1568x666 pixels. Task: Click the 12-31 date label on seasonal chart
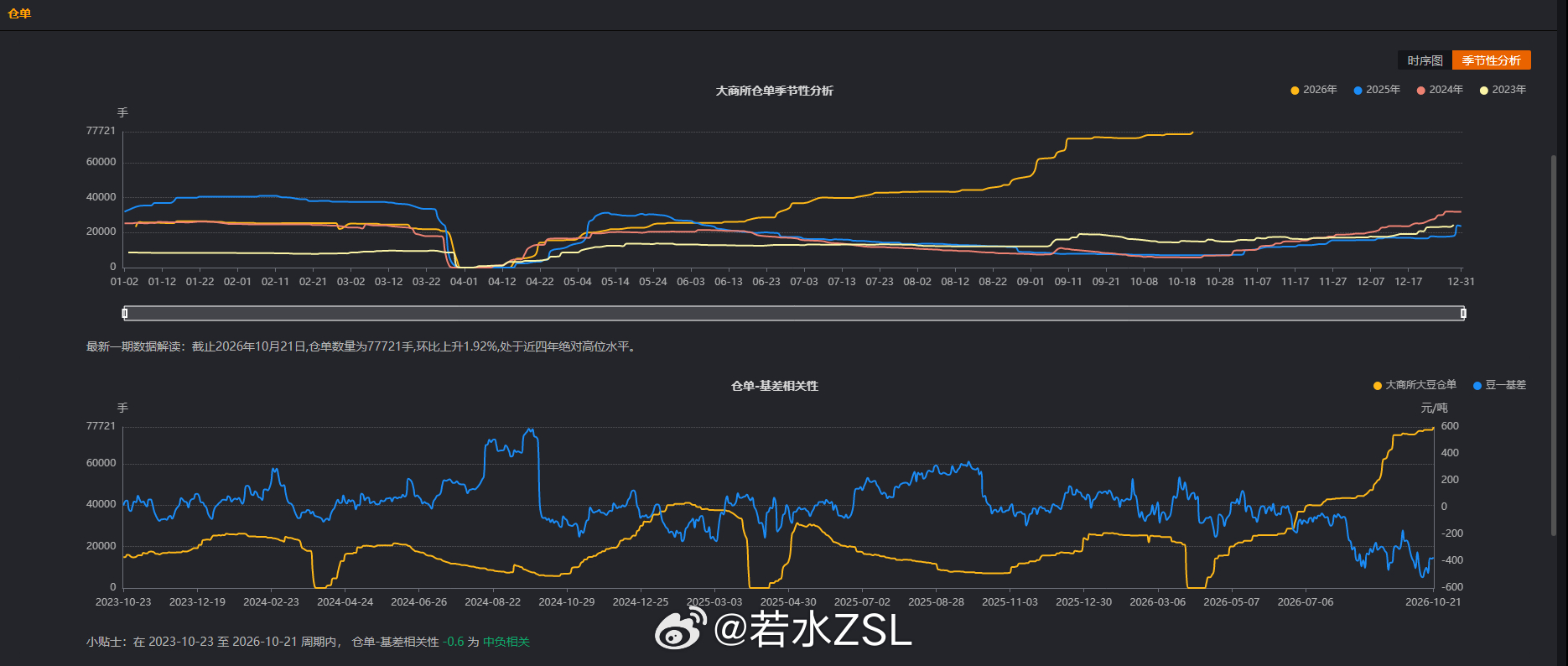click(x=1461, y=282)
